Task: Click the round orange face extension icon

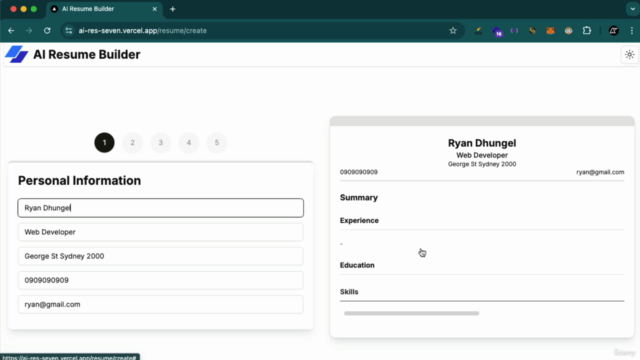Action: 568,31
